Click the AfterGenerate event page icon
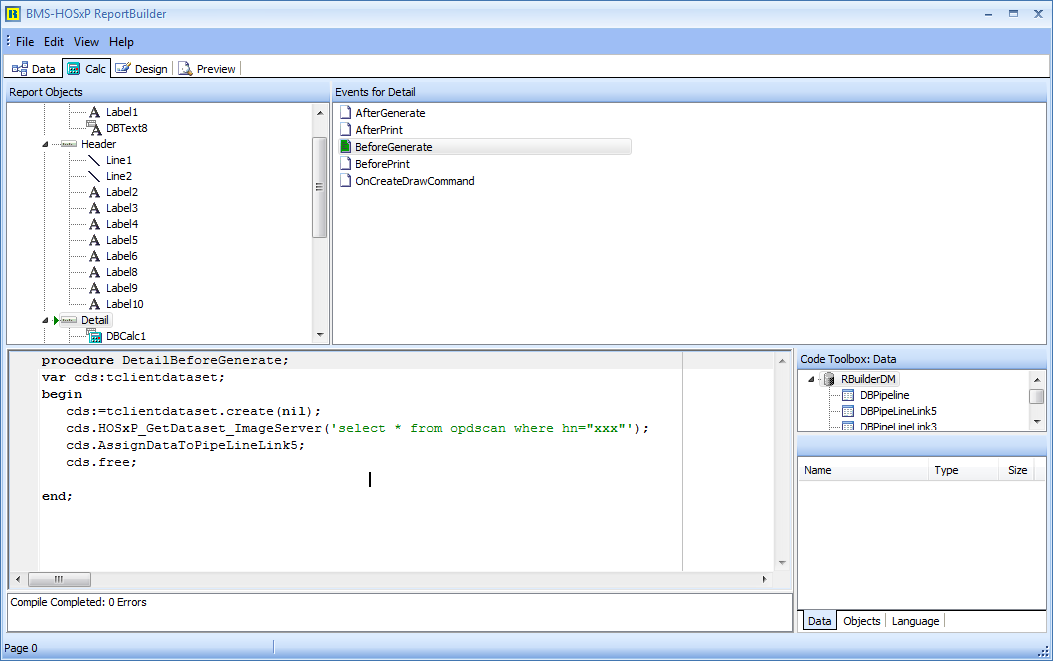Viewport: 1053px width, 661px height. click(346, 112)
